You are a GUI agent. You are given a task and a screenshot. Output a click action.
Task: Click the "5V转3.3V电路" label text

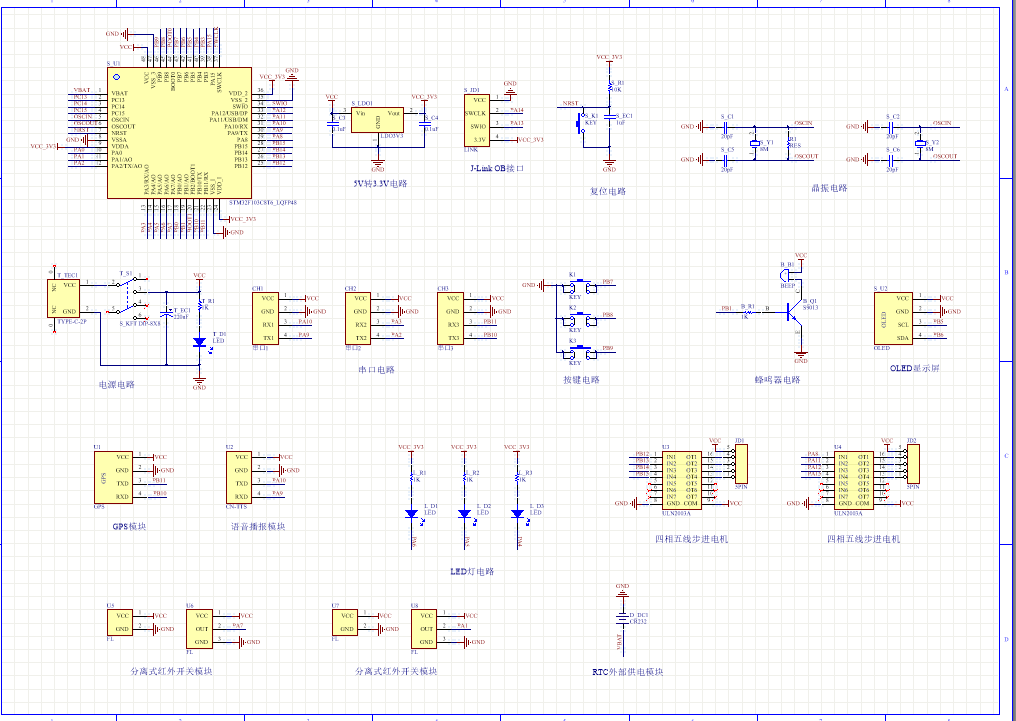tap(380, 184)
